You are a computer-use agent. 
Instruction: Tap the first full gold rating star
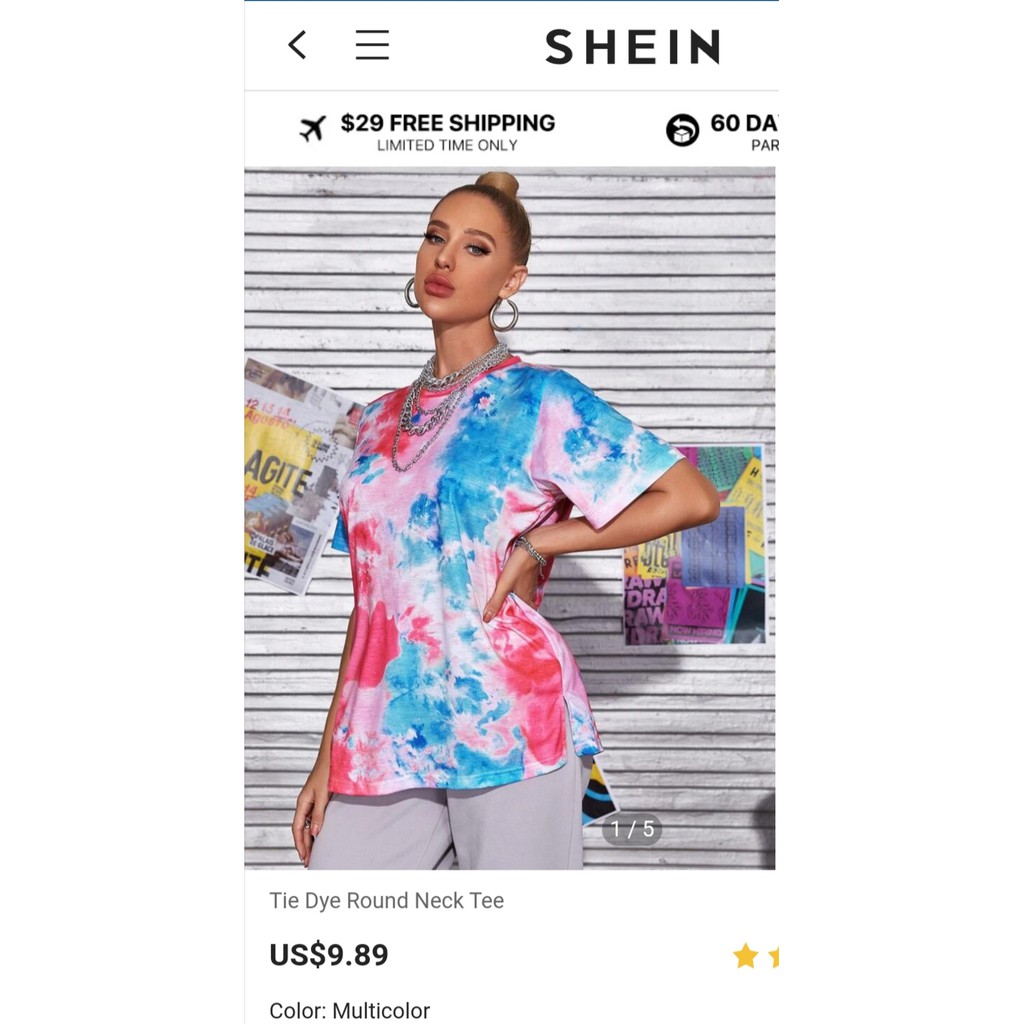pyautogui.click(x=745, y=956)
